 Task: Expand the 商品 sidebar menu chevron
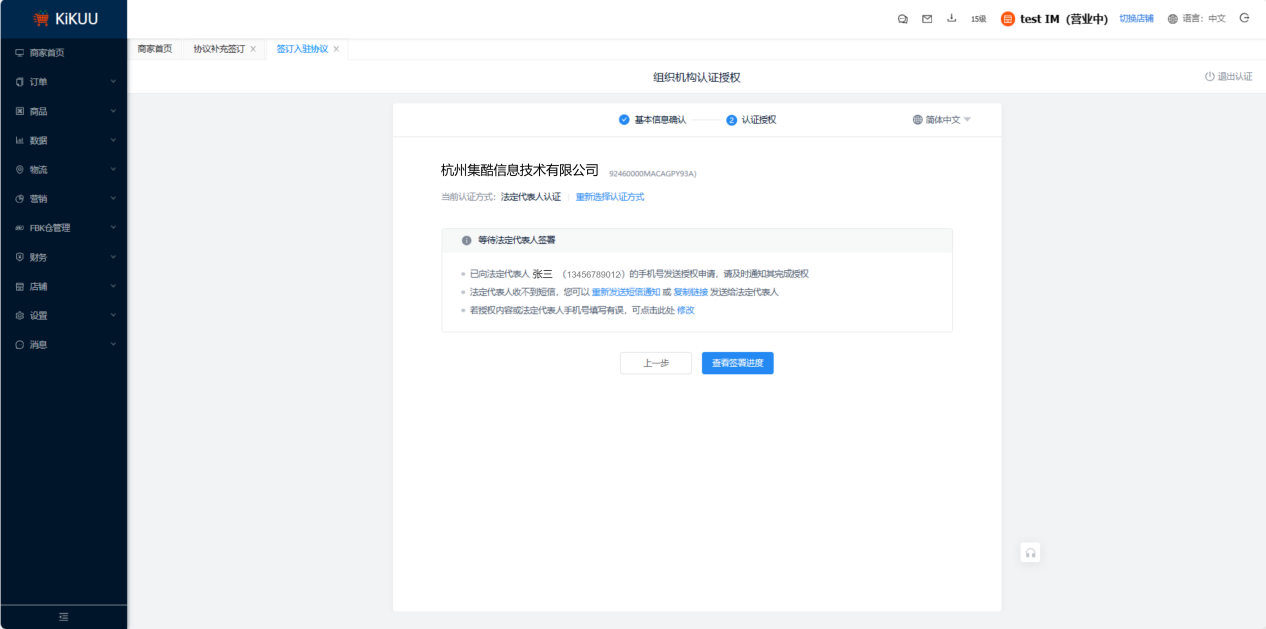coord(113,111)
